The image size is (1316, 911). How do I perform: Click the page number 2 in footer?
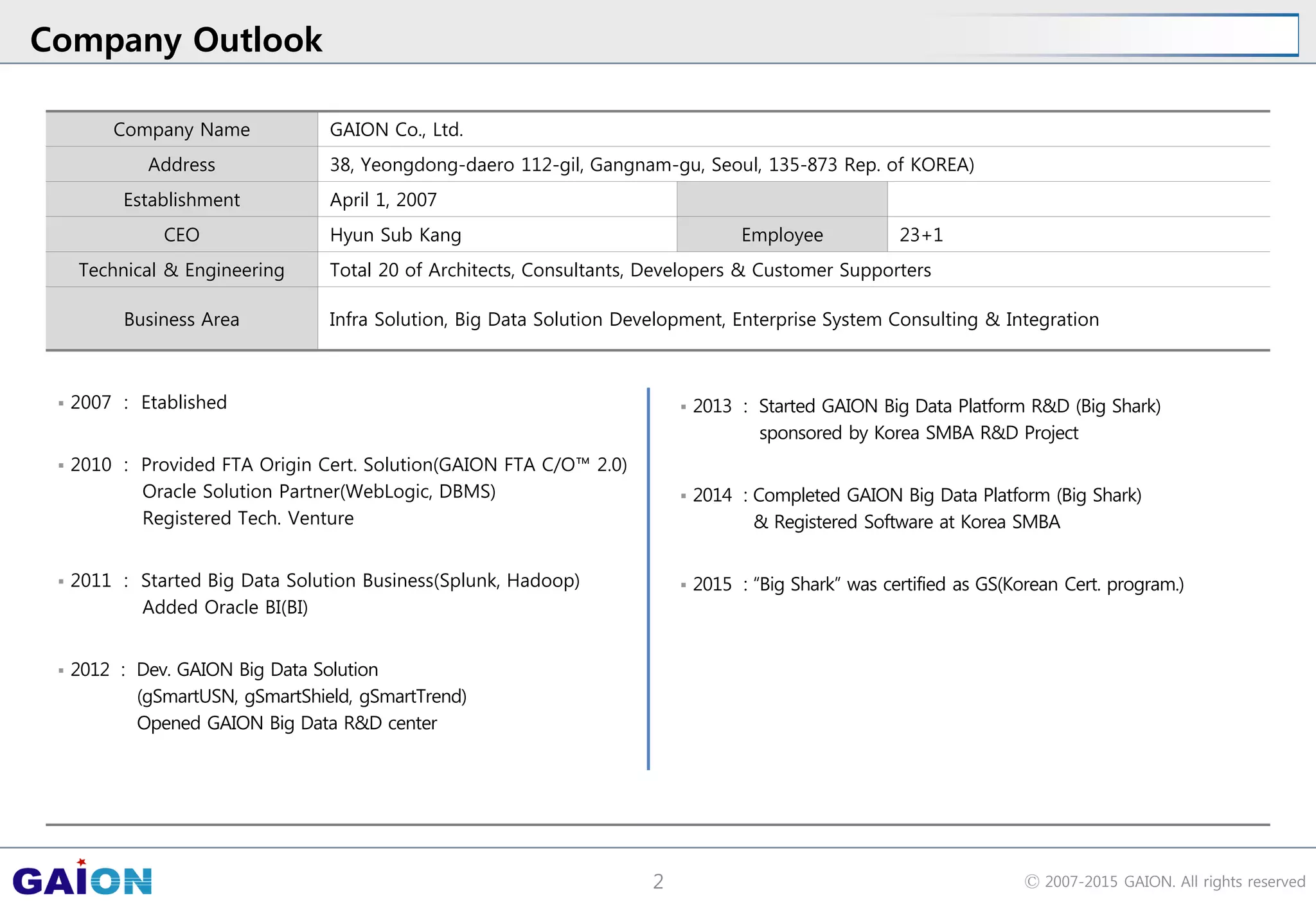658,881
